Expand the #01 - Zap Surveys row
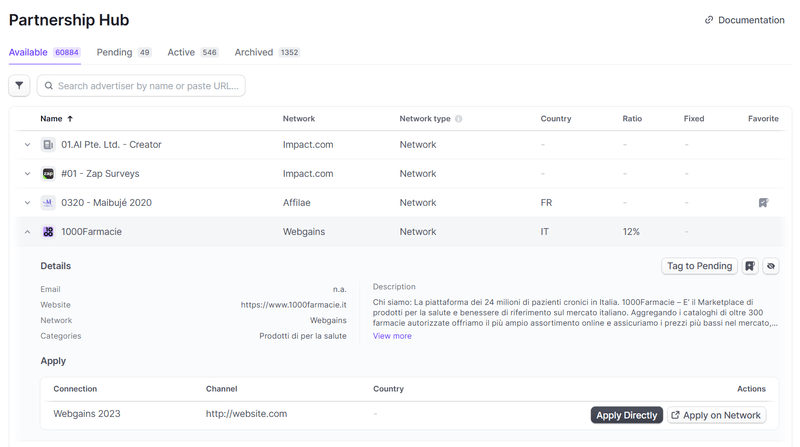Image resolution: width=800 pixels, height=447 pixels. (x=28, y=173)
